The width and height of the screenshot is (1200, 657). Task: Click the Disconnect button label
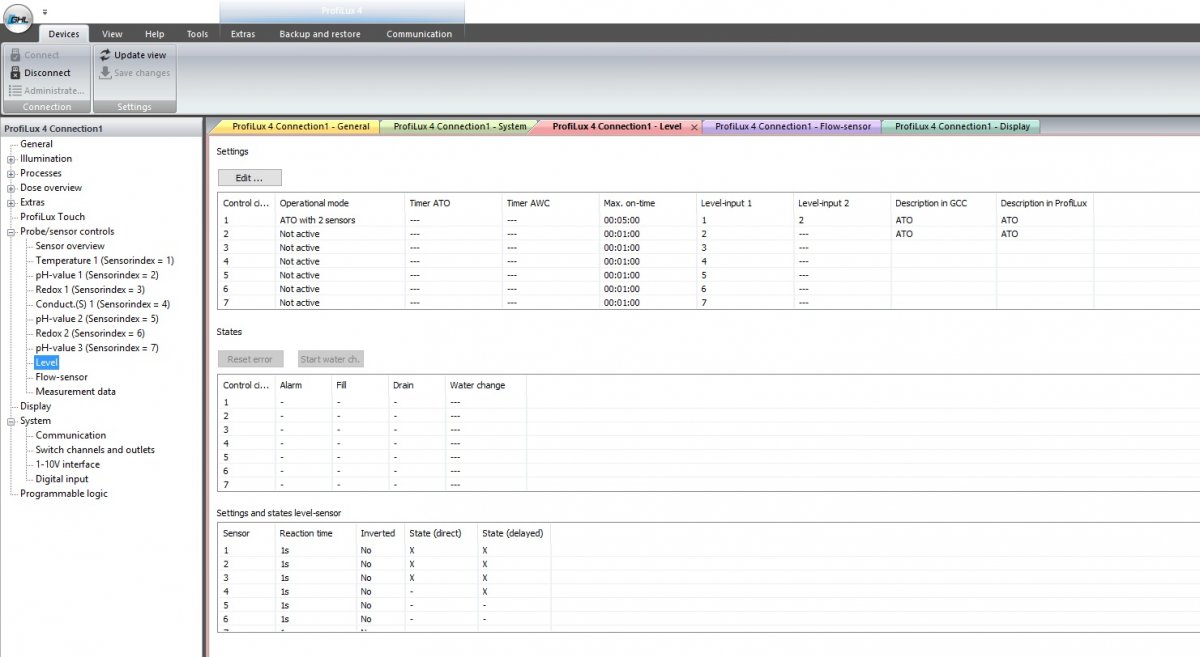(x=48, y=73)
